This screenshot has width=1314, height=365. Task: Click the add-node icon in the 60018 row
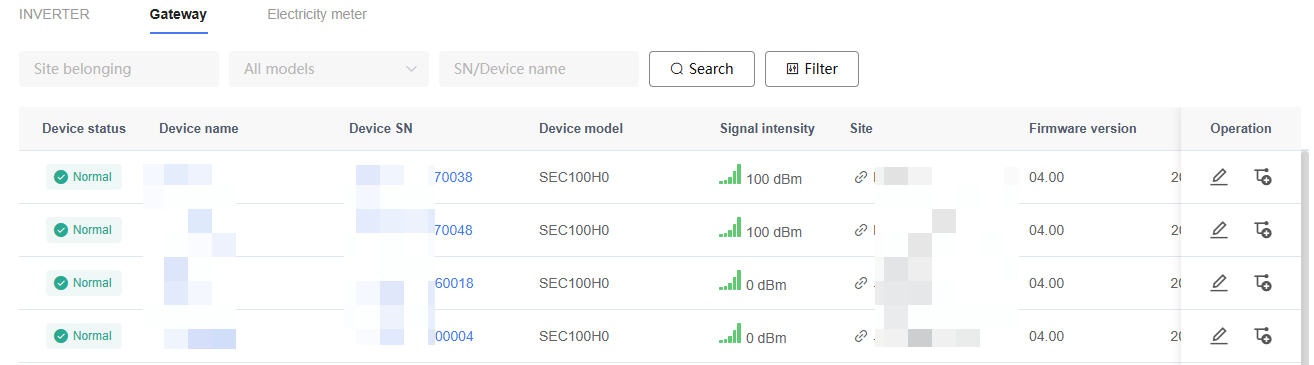click(x=1262, y=283)
